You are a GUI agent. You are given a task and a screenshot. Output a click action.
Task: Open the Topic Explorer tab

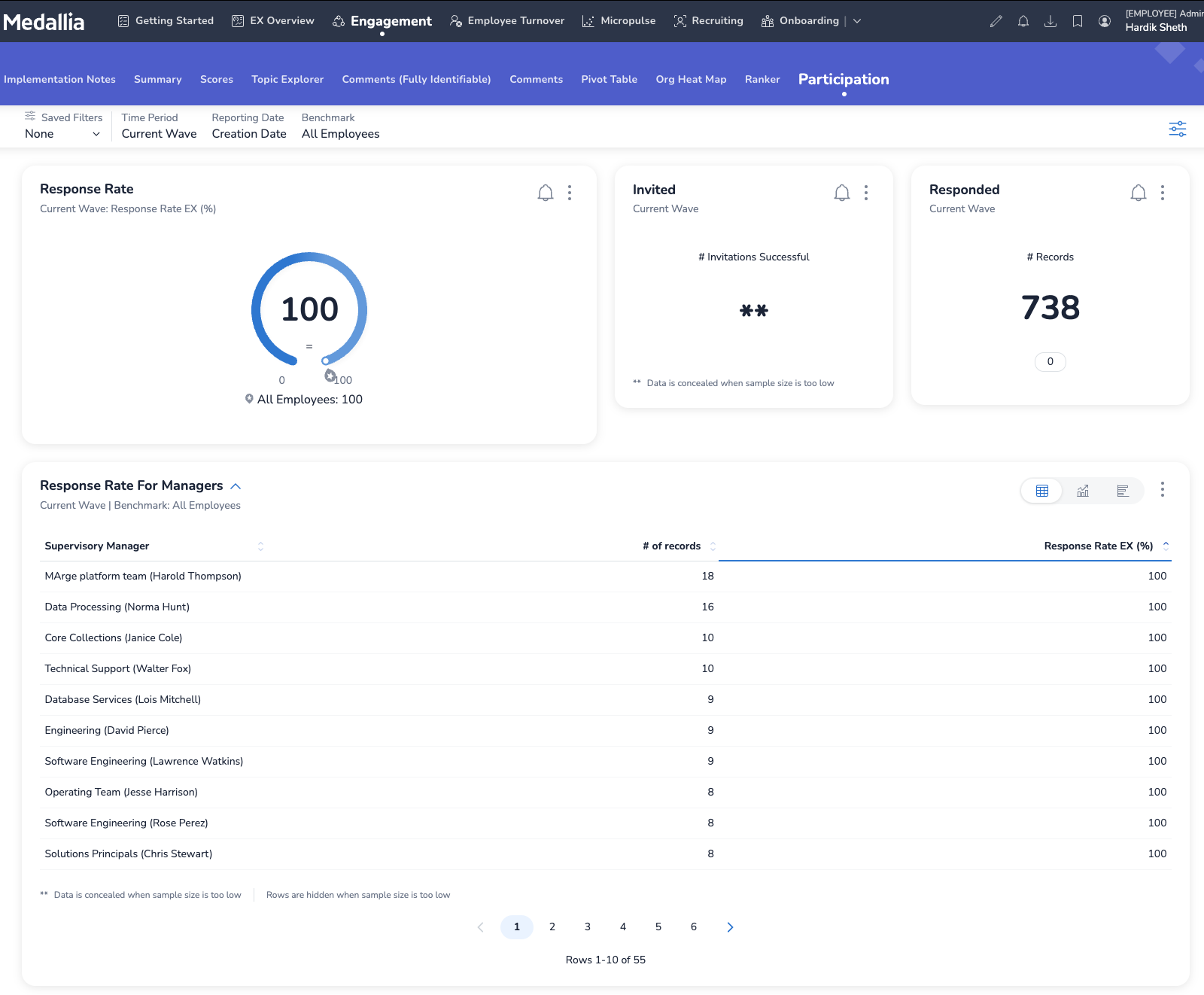(x=287, y=79)
